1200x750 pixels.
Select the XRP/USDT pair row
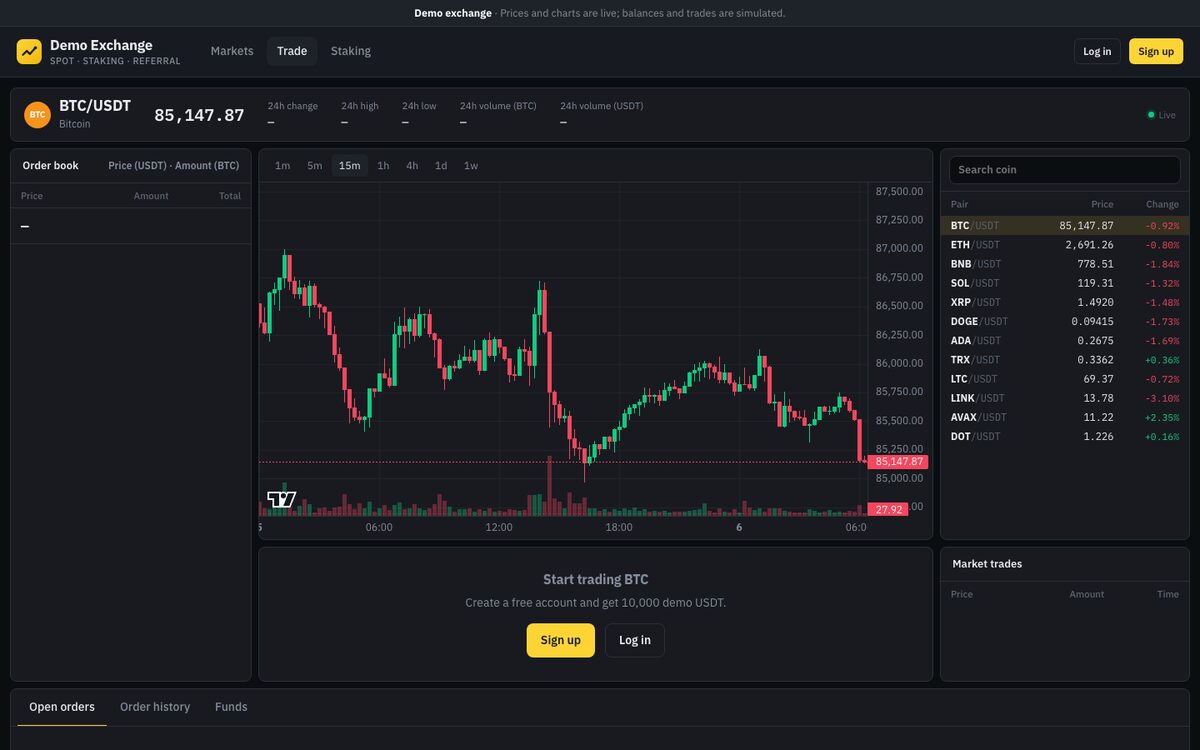1065,302
